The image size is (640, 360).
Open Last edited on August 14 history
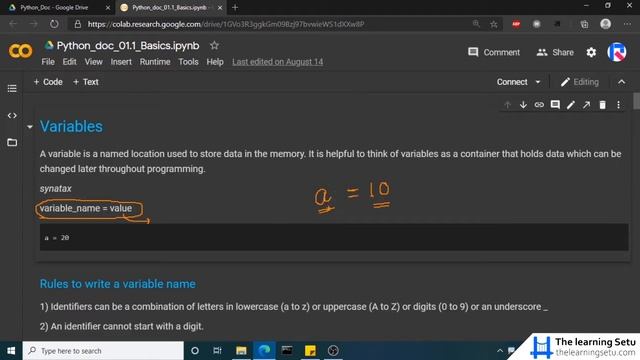tap(278, 62)
